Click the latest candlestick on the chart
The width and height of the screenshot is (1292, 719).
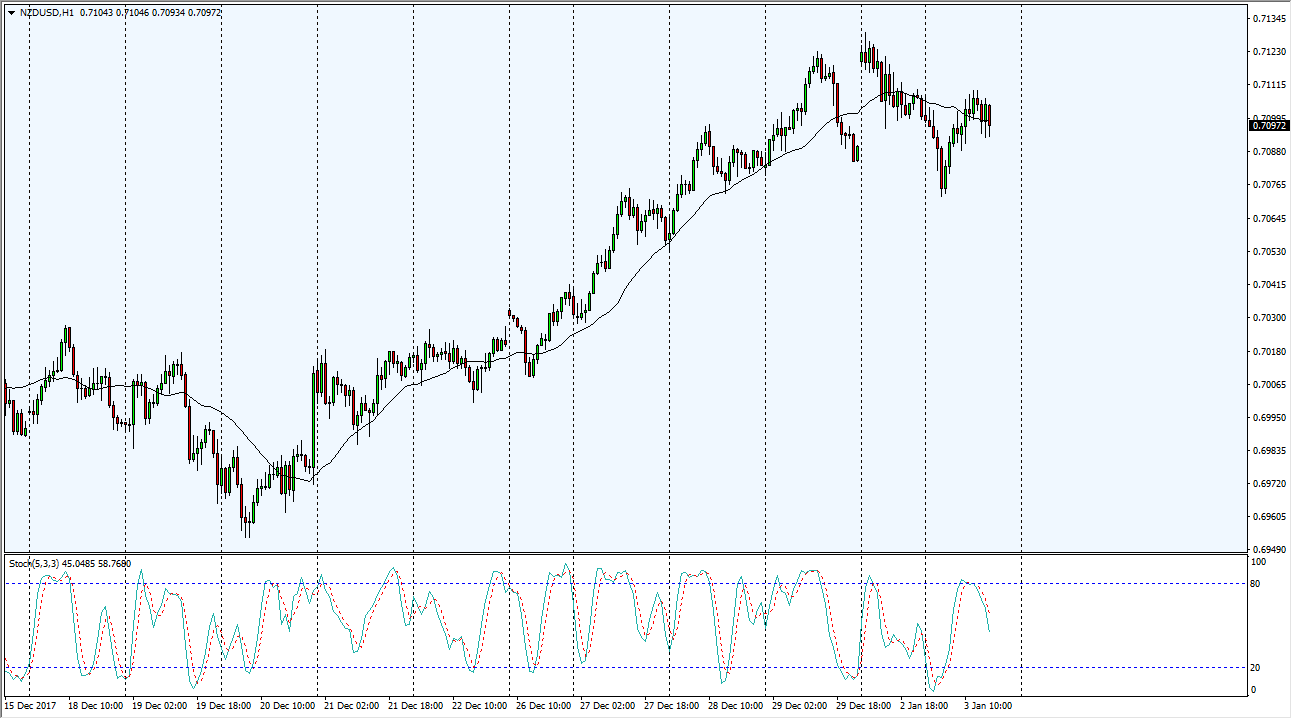(x=989, y=118)
